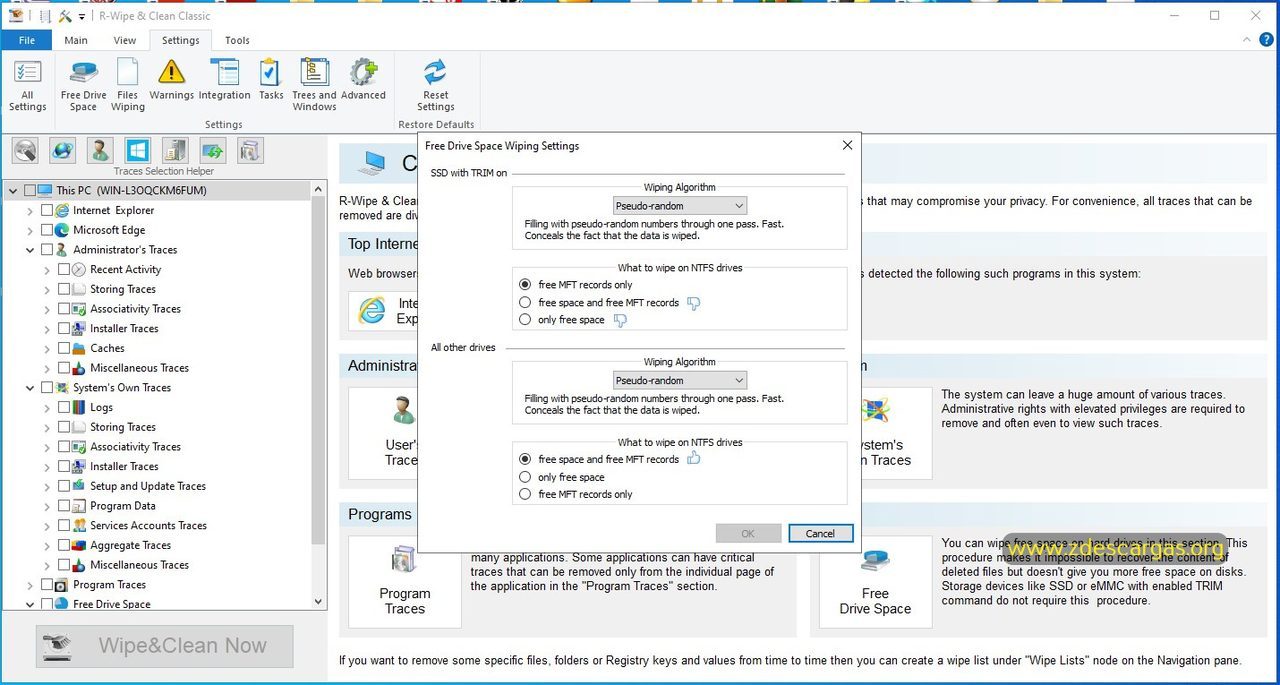Open Files Wiping settings
This screenshot has width=1280, height=685.
point(127,85)
